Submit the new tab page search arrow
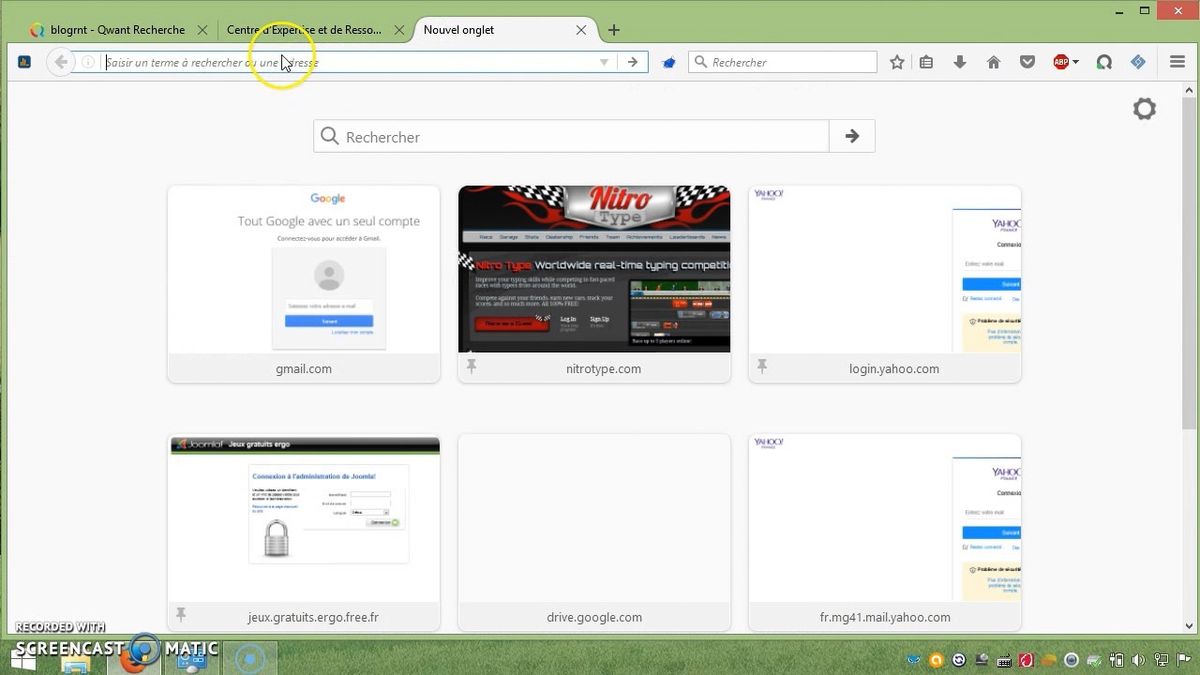 click(x=852, y=136)
